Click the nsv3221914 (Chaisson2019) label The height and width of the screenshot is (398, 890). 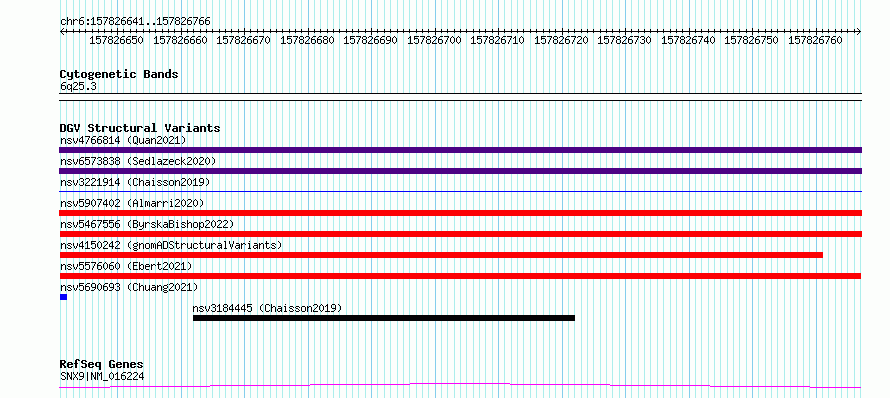click(x=135, y=182)
